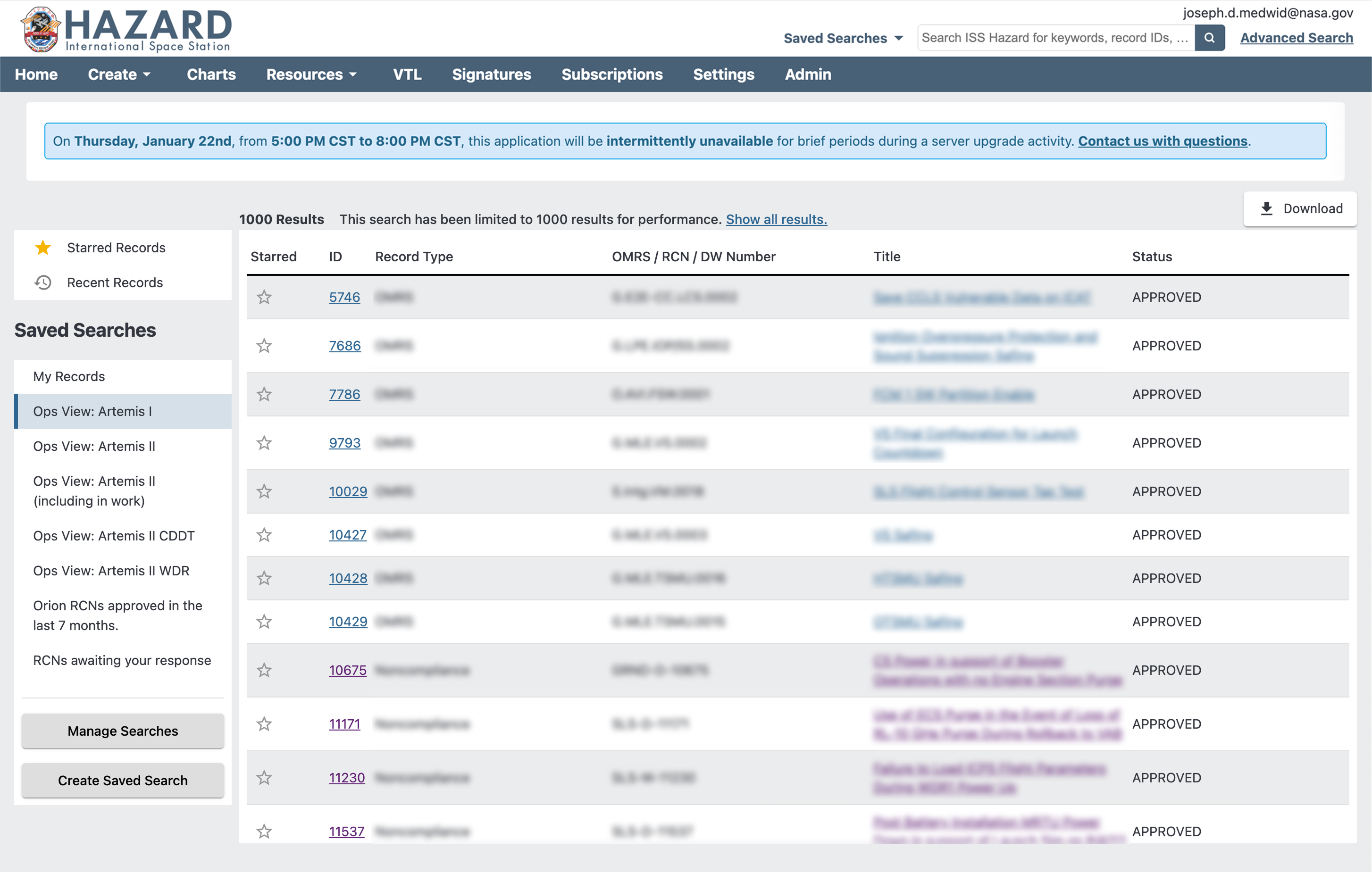Toggle the star beside record 9793
Screen dimensions: 1372x872
coord(264,443)
